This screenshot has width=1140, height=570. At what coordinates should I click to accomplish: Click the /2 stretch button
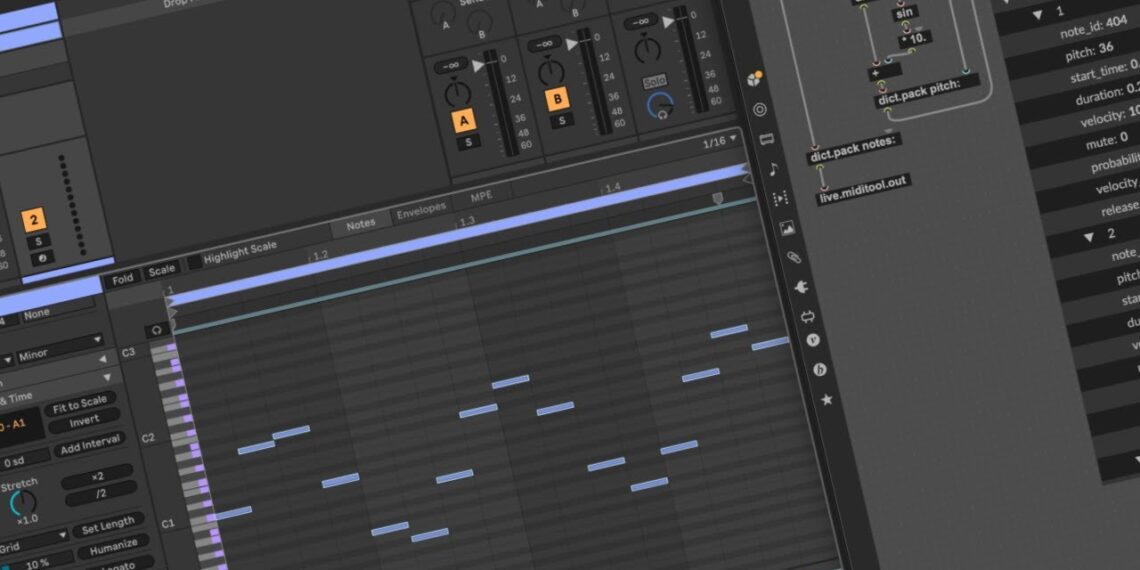101,494
